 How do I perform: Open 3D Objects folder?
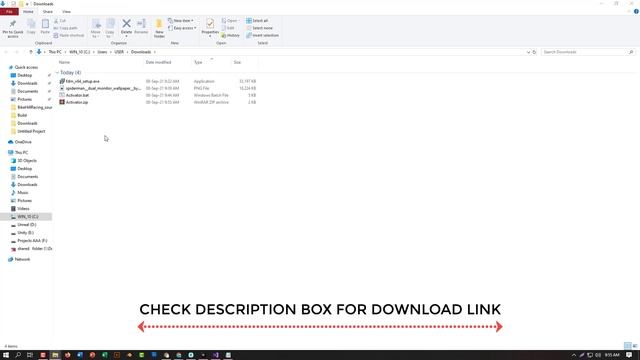pyautogui.click(x=27, y=161)
